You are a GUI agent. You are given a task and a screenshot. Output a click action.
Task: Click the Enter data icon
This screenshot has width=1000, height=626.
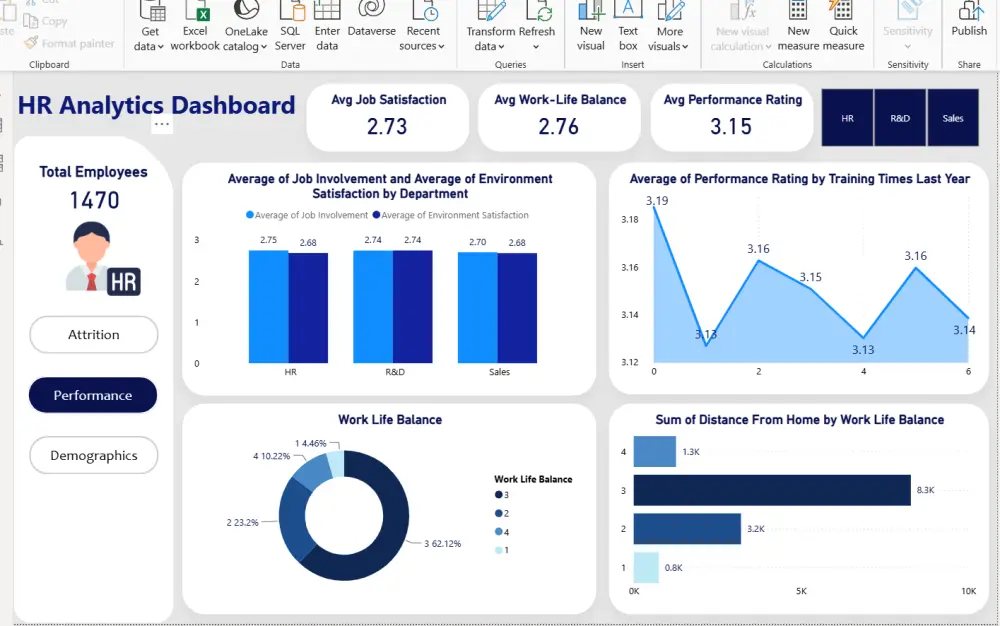coord(327,10)
